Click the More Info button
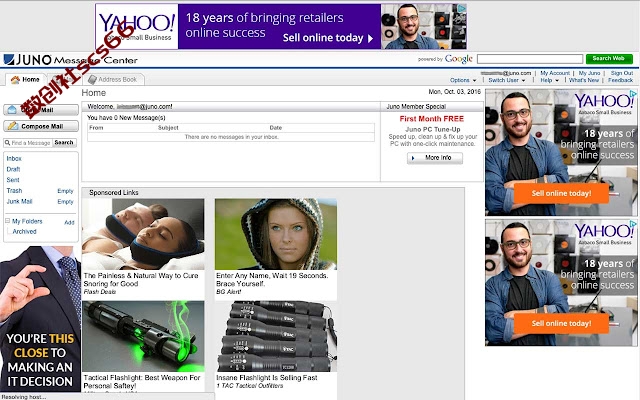This screenshot has width=640, height=400. [x=435, y=158]
